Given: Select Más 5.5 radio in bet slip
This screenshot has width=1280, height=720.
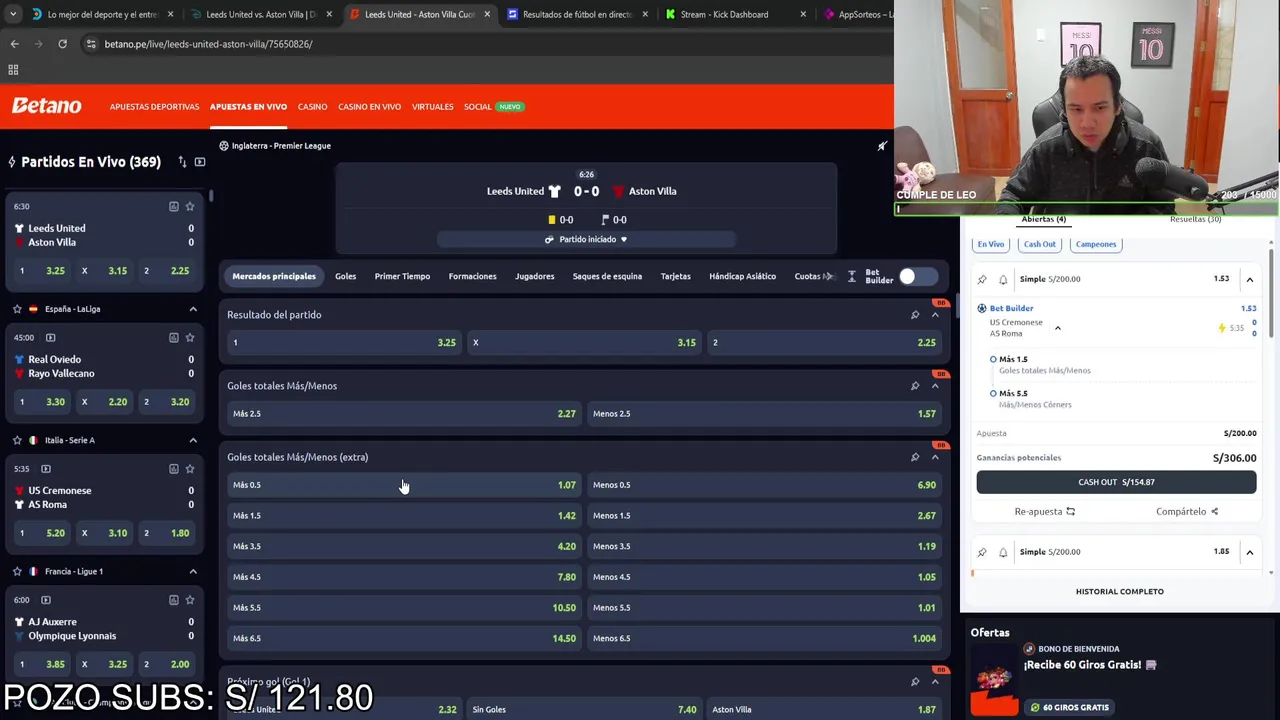Looking at the screenshot, I should pyautogui.click(x=993, y=393).
